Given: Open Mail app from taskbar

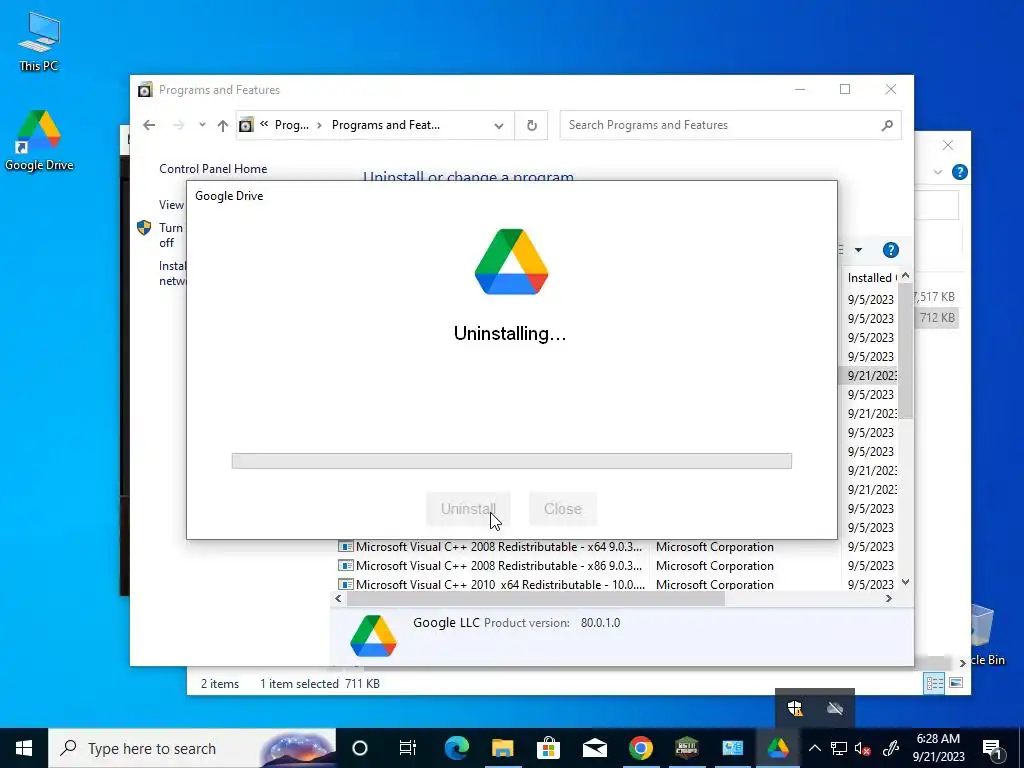Looking at the screenshot, I should coord(594,748).
